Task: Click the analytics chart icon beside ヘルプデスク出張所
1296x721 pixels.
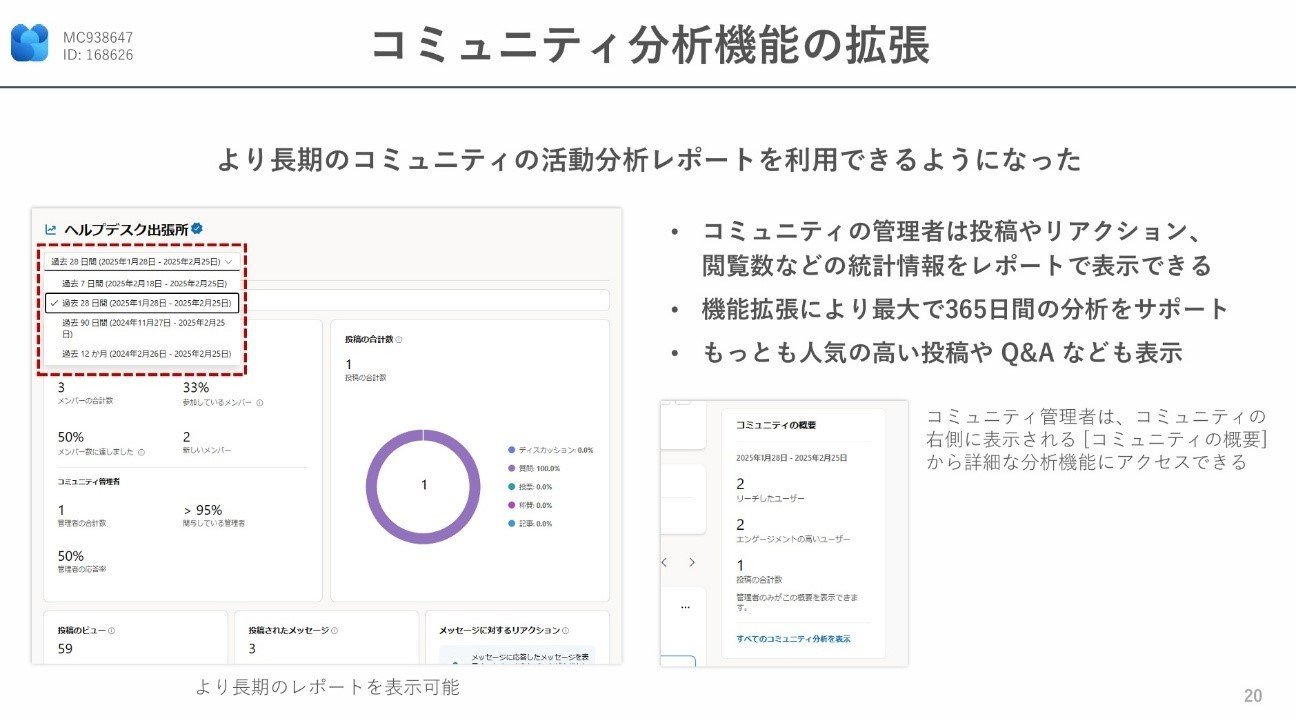Action: 52,229
